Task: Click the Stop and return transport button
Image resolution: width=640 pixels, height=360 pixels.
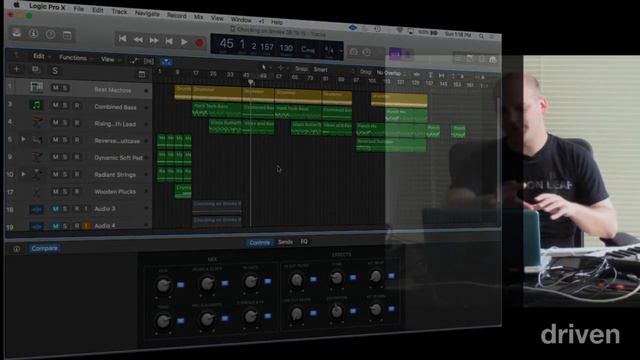Action: tap(169, 41)
